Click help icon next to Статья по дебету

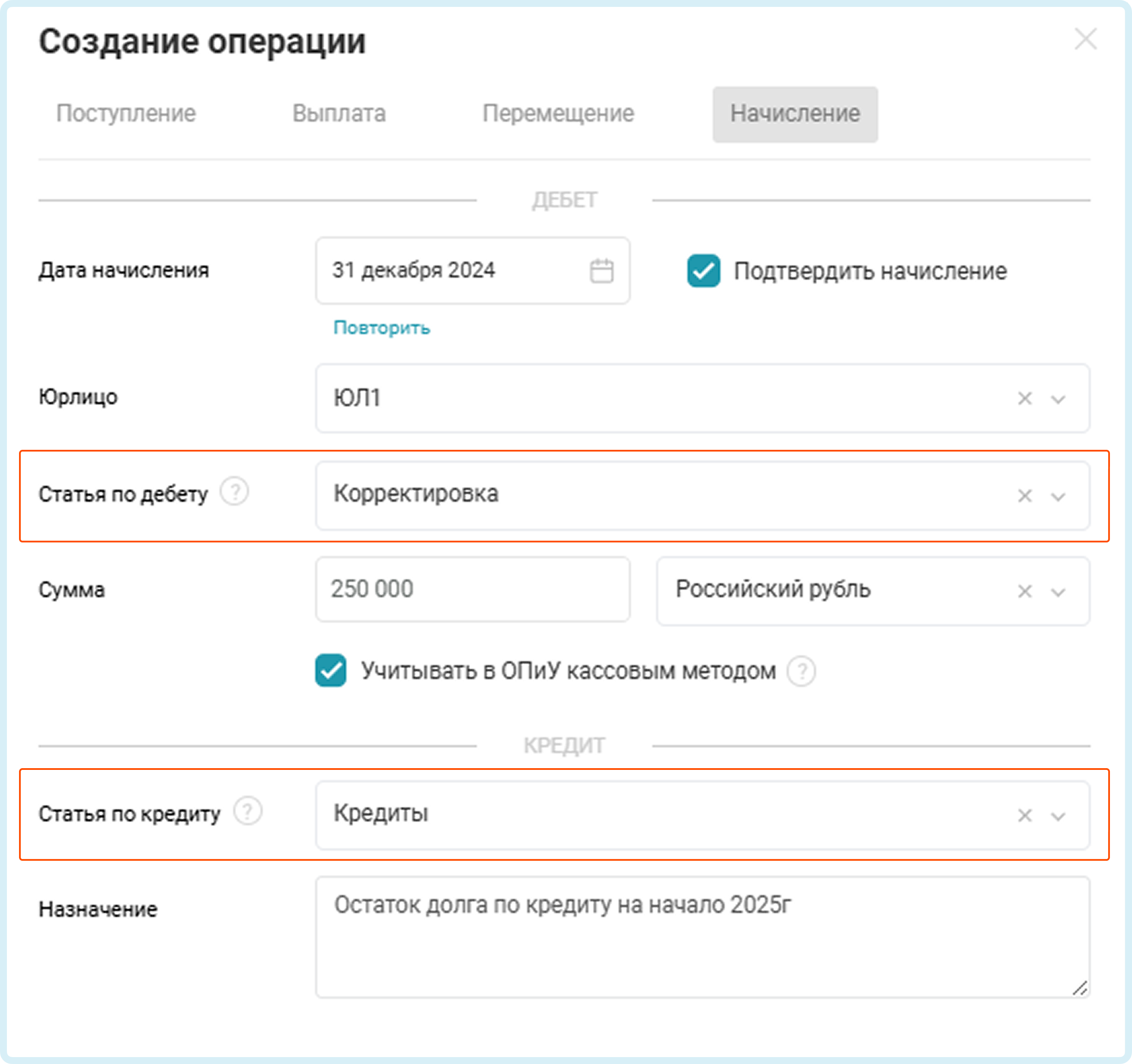[x=235, y=491]
